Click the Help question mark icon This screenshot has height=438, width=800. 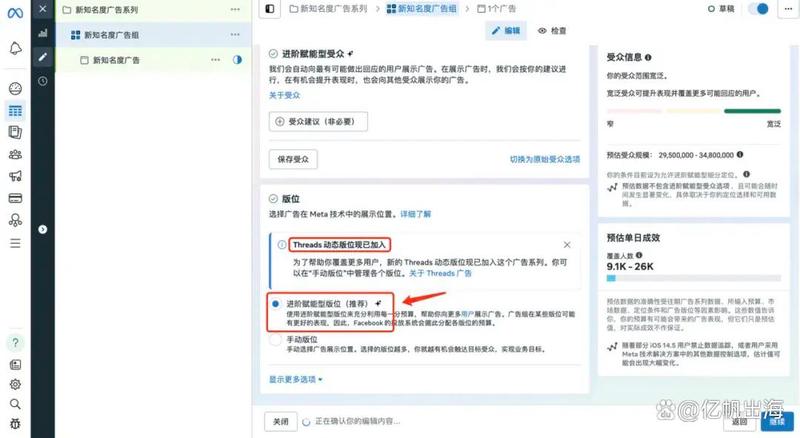click(15, 342)
